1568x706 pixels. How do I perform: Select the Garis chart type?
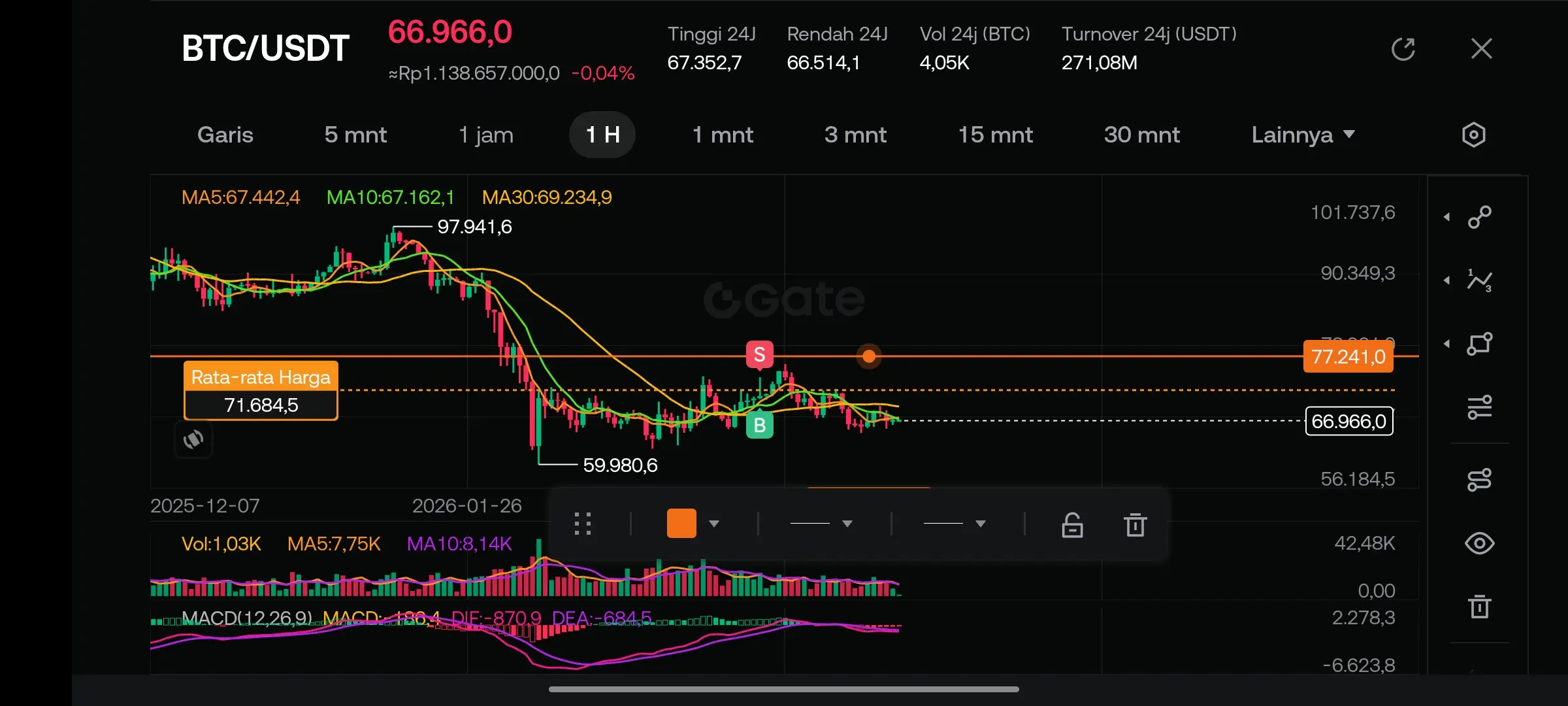(x=225, y=135)
